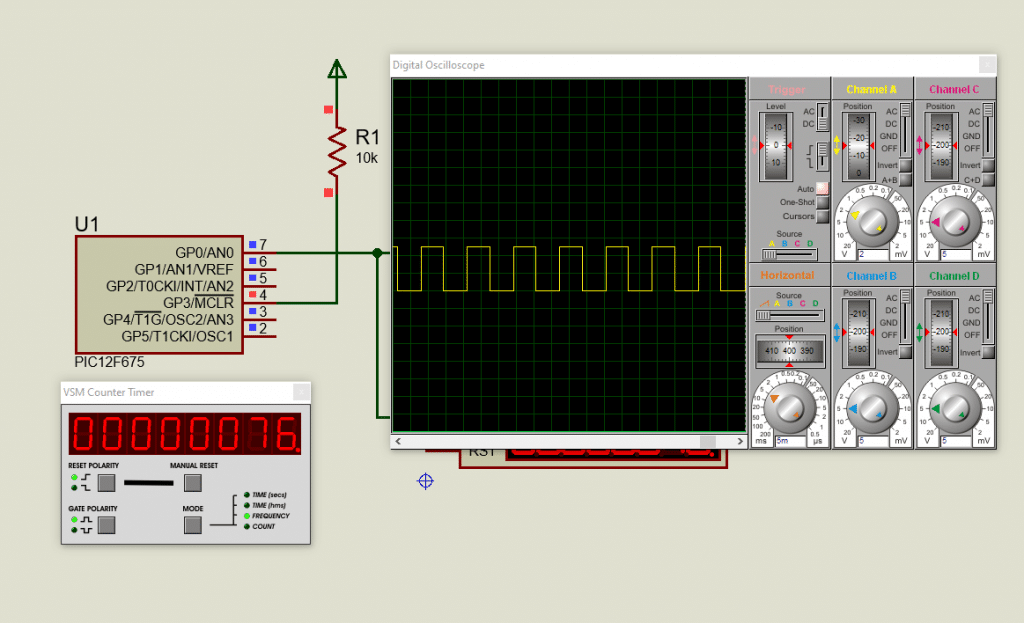The height and width of the screenshot is (623, 1024).
Task: Click the oscilloscope horizontal scrollbar thumb
Action: (x=708, y=441)
